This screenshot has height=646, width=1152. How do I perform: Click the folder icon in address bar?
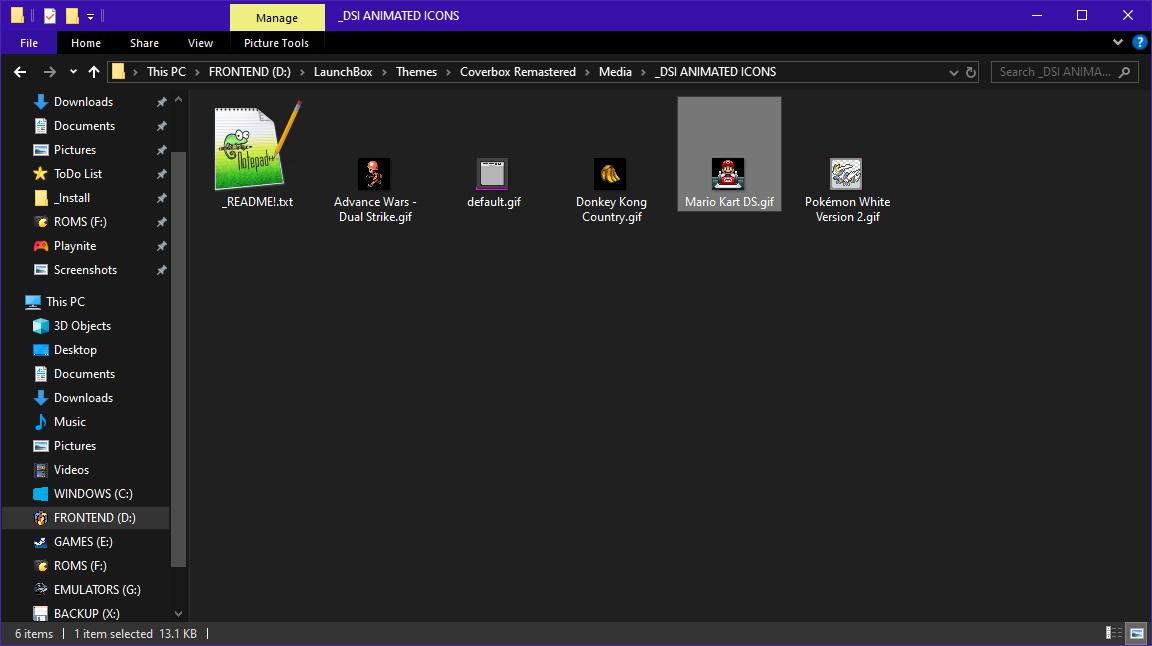118,72
